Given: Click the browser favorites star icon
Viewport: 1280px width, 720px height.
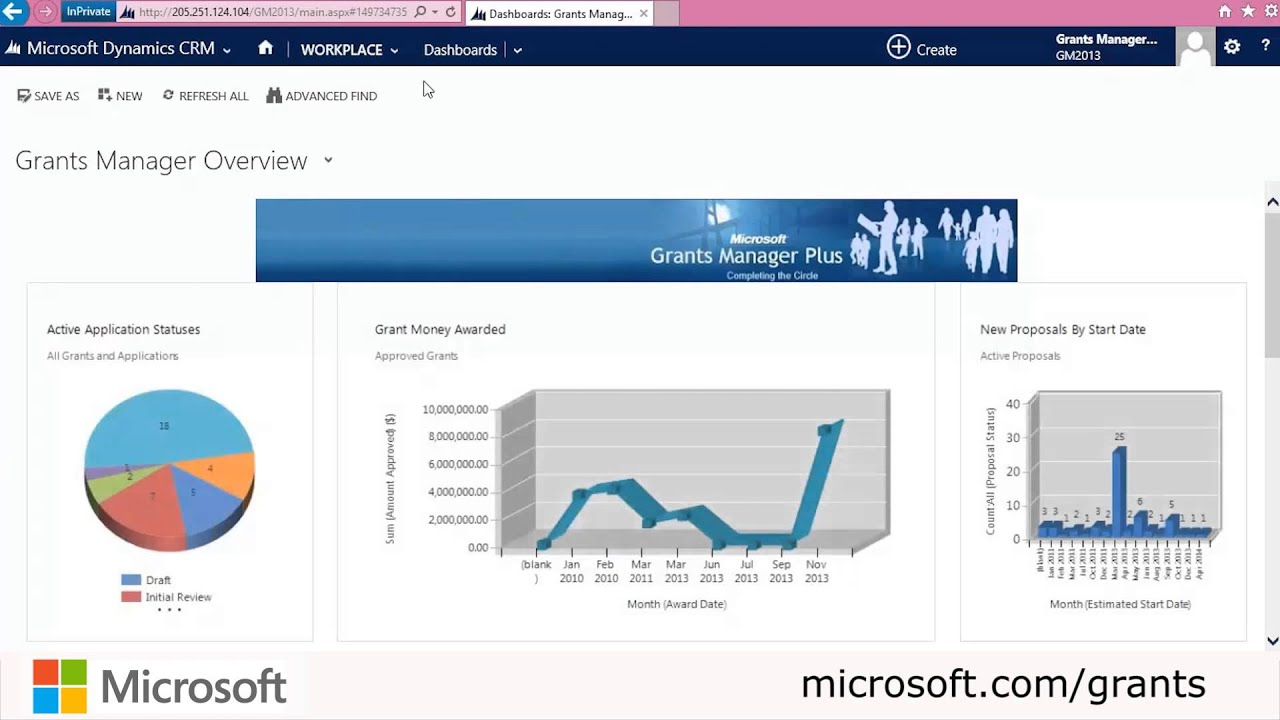Looking at the screenshot, I should click(x=1248, y=12).
